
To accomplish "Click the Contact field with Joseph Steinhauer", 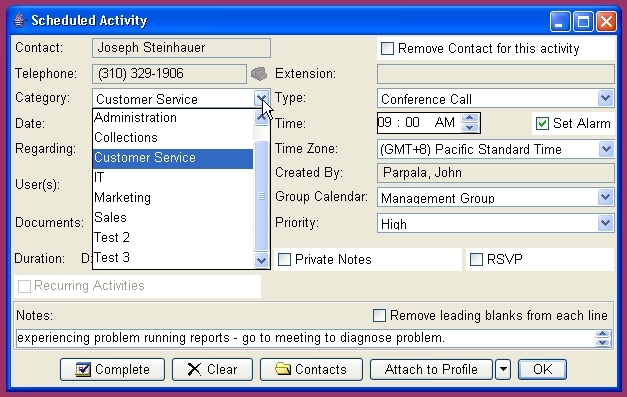I will [x=181, y=48].
